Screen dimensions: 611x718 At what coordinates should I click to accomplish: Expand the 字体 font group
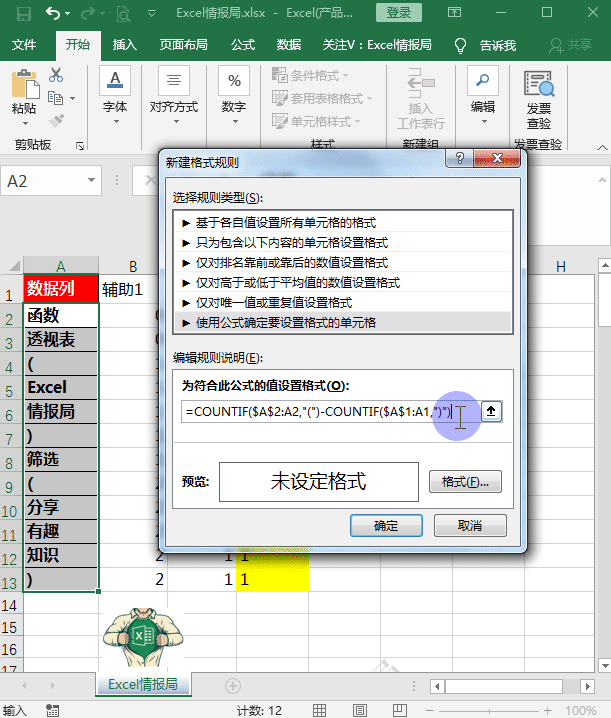pos(115,97)
